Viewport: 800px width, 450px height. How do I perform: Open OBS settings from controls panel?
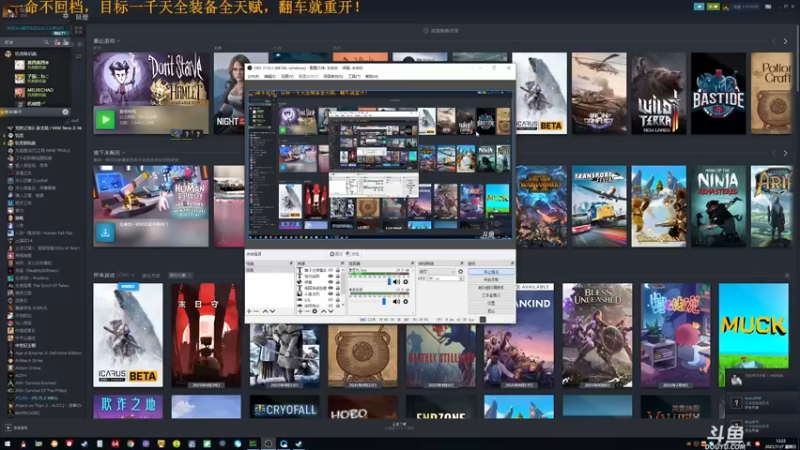pos(491,303)
